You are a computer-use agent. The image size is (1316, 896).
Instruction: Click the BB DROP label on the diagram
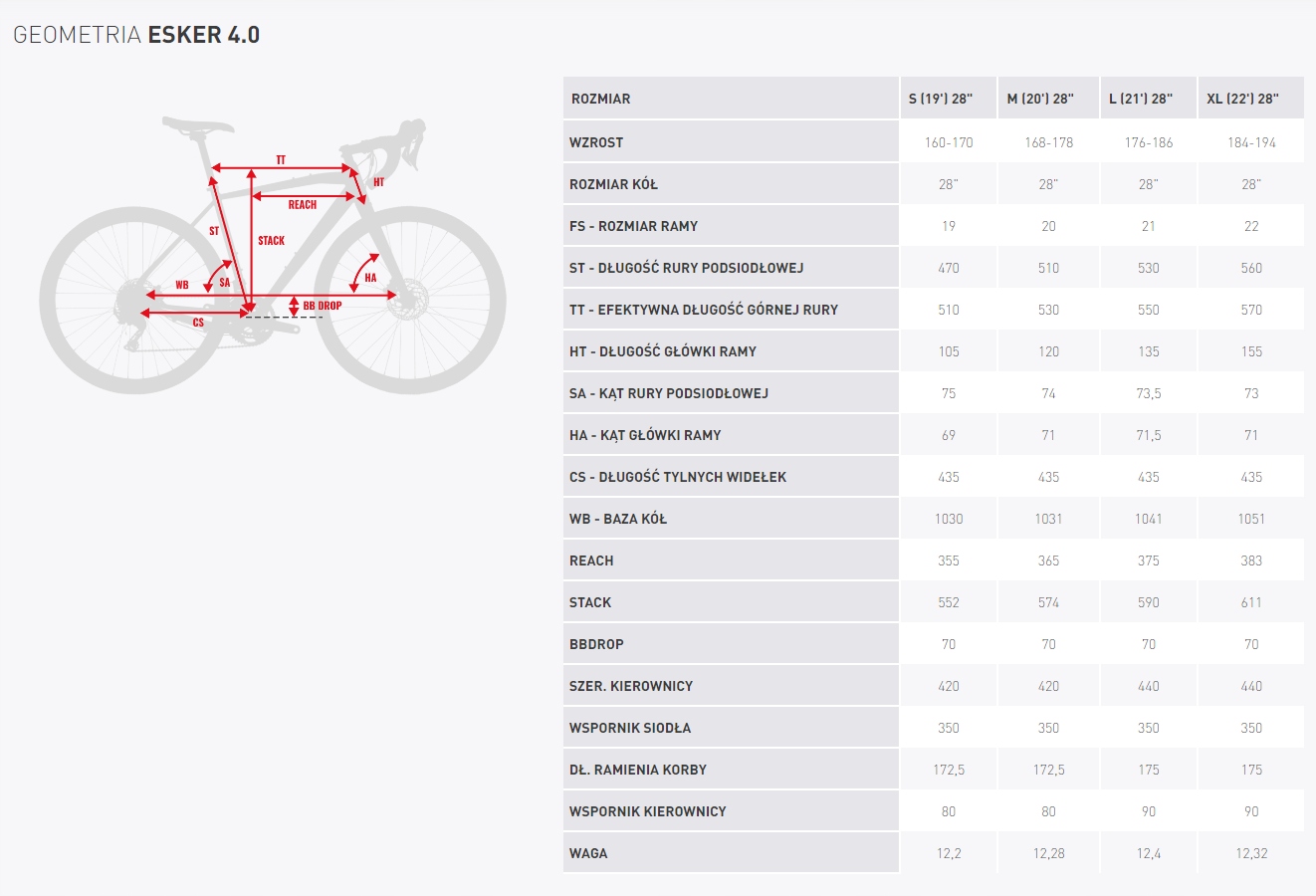(323, 306)
